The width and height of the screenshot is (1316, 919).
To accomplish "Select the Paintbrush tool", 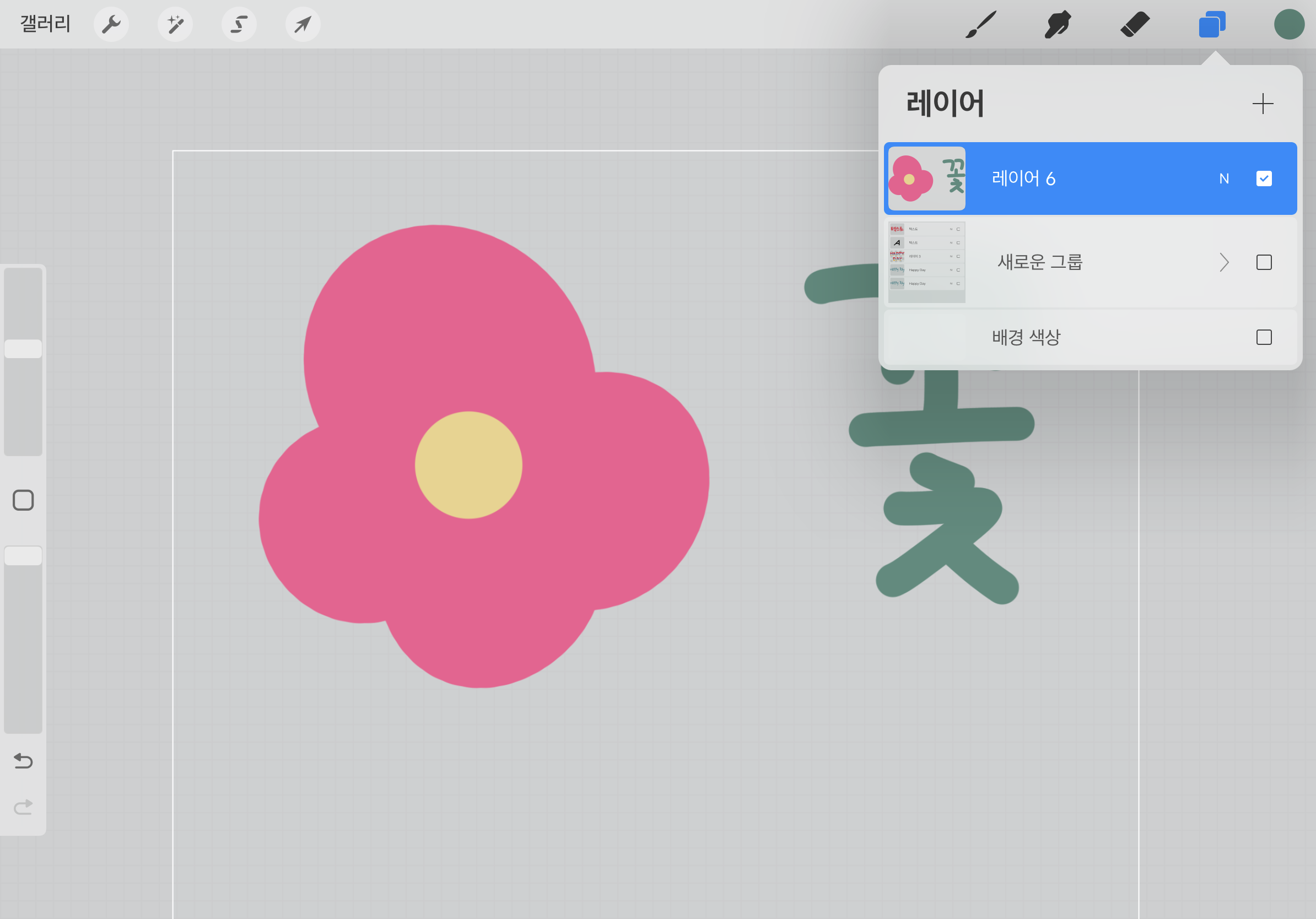I will [981, 25].
